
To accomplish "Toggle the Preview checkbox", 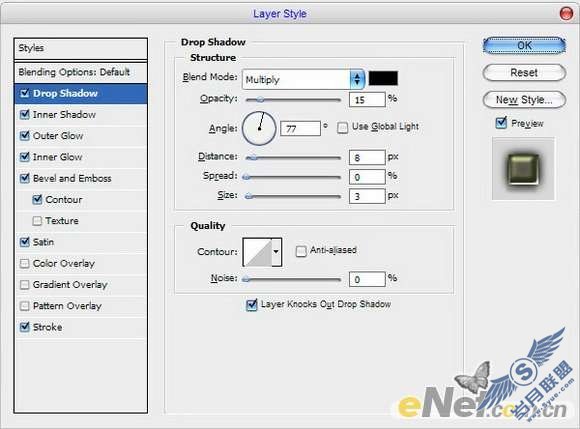I will click(501, 122).
